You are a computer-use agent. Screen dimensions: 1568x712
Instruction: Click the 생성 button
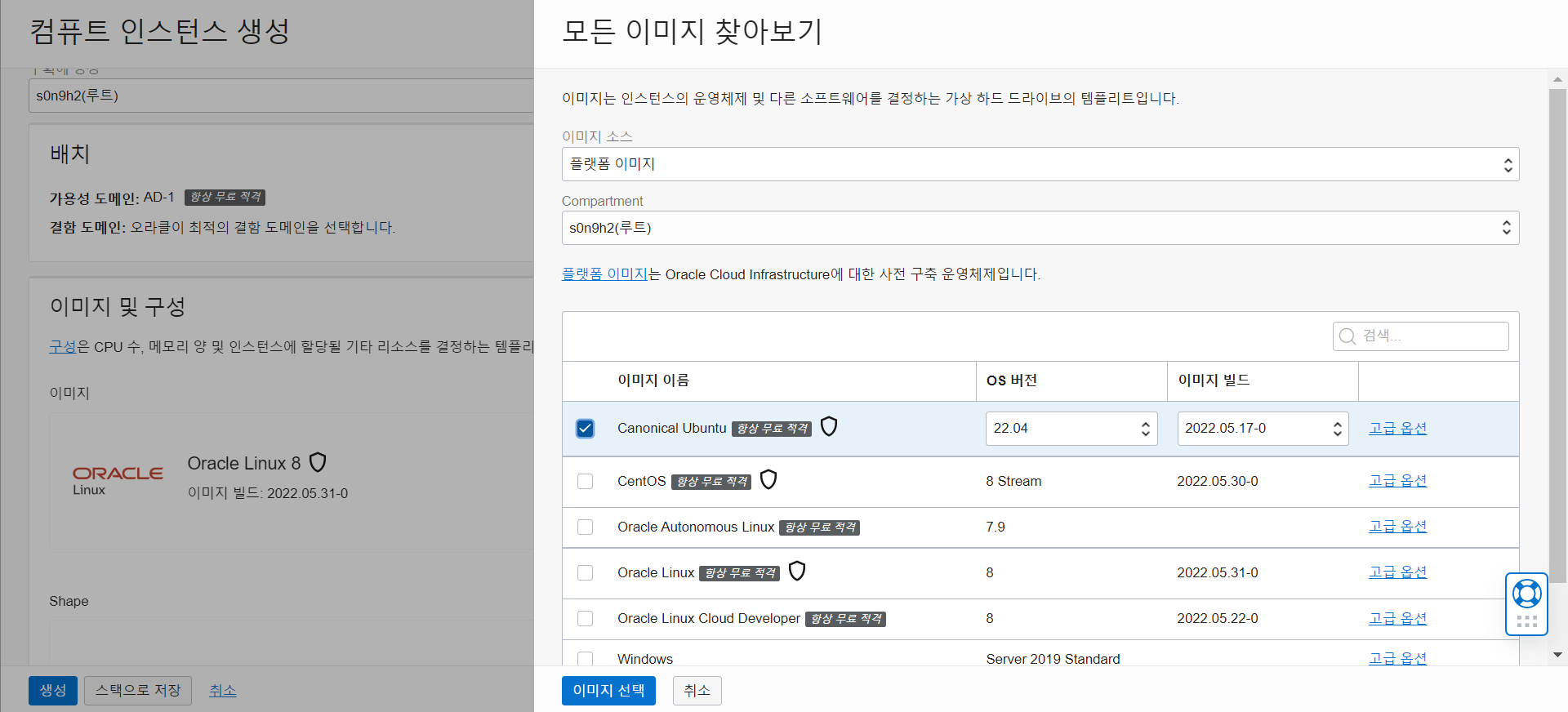point(53,691)
